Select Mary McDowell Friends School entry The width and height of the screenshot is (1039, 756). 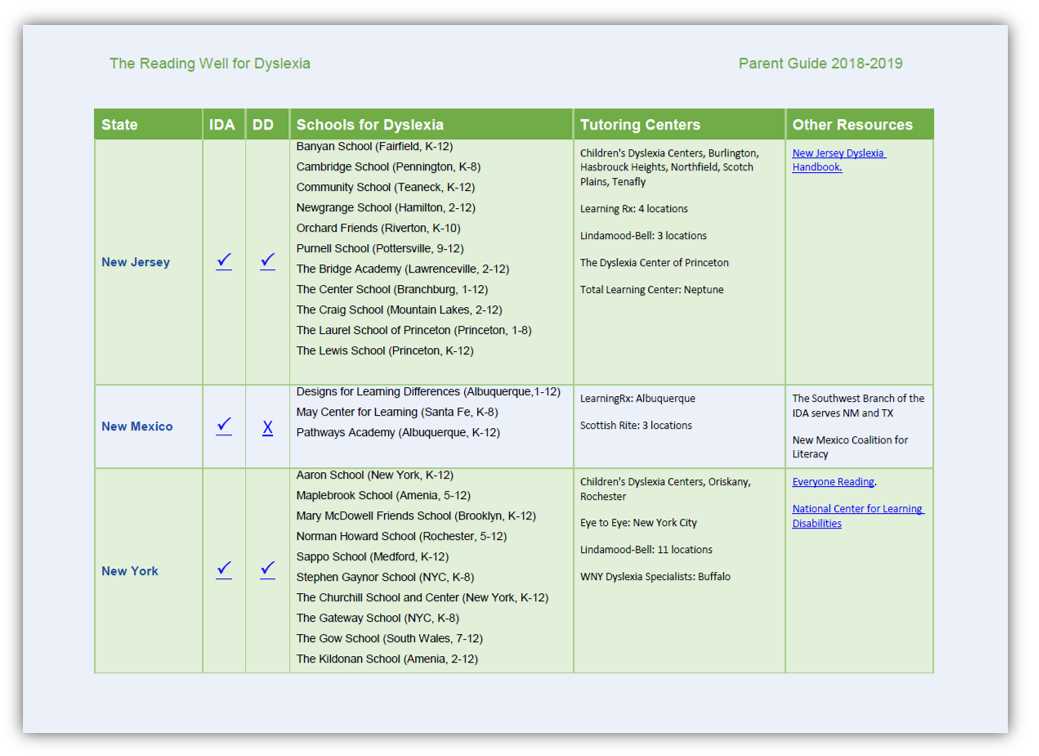pyautogui.click(x=415, y=516)
